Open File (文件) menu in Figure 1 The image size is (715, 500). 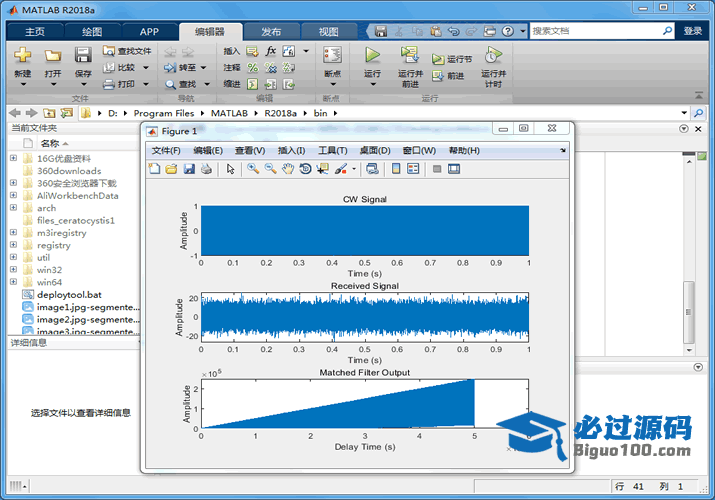tap(166, 150)
